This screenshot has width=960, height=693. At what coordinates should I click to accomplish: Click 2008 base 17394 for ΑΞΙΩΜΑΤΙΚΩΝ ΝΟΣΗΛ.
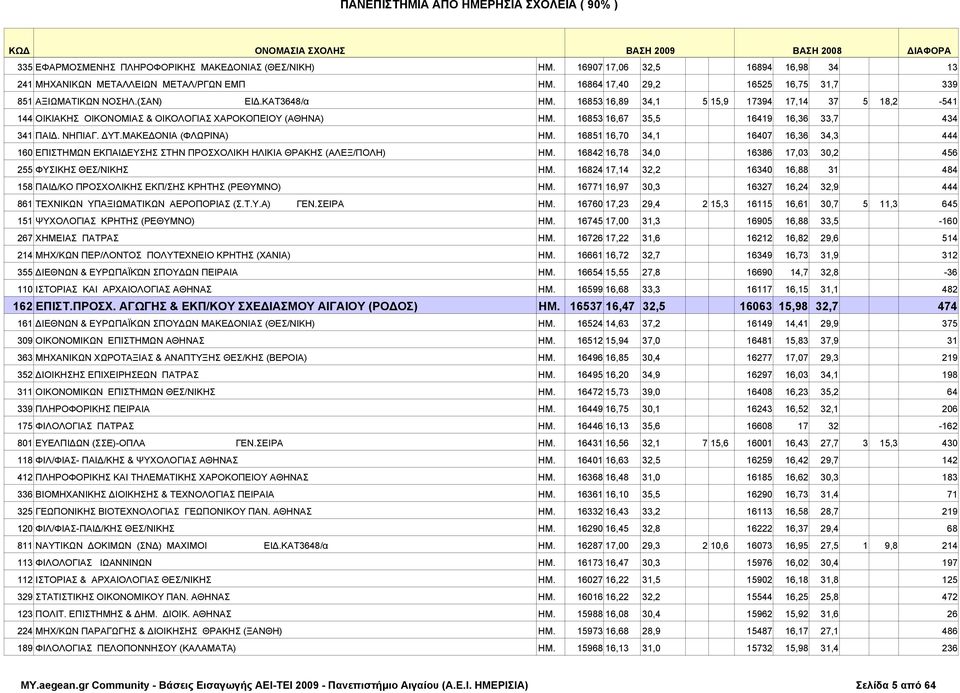pos(759,102)
